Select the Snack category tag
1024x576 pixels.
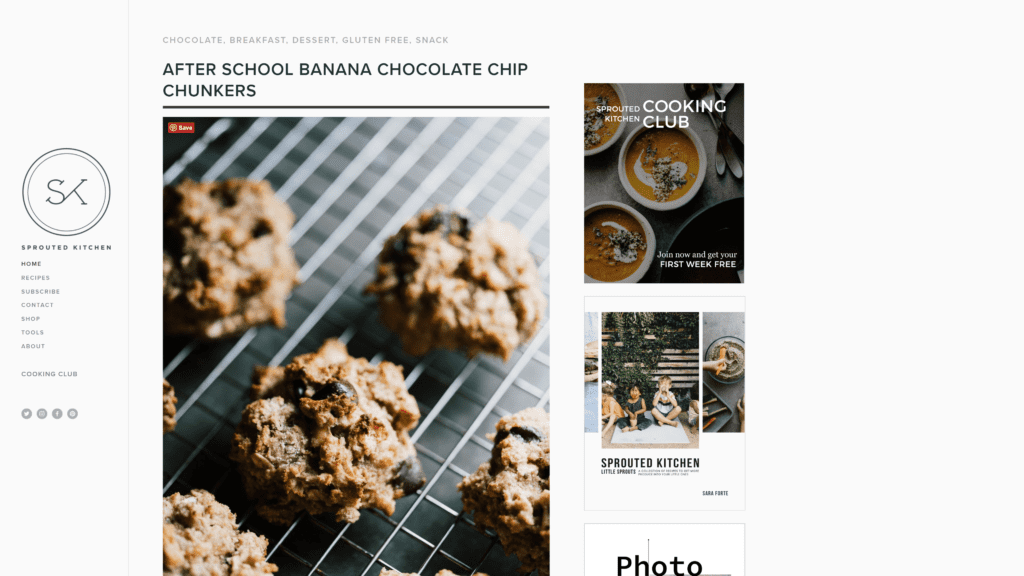pyautogui.click(x=432, y=40)
